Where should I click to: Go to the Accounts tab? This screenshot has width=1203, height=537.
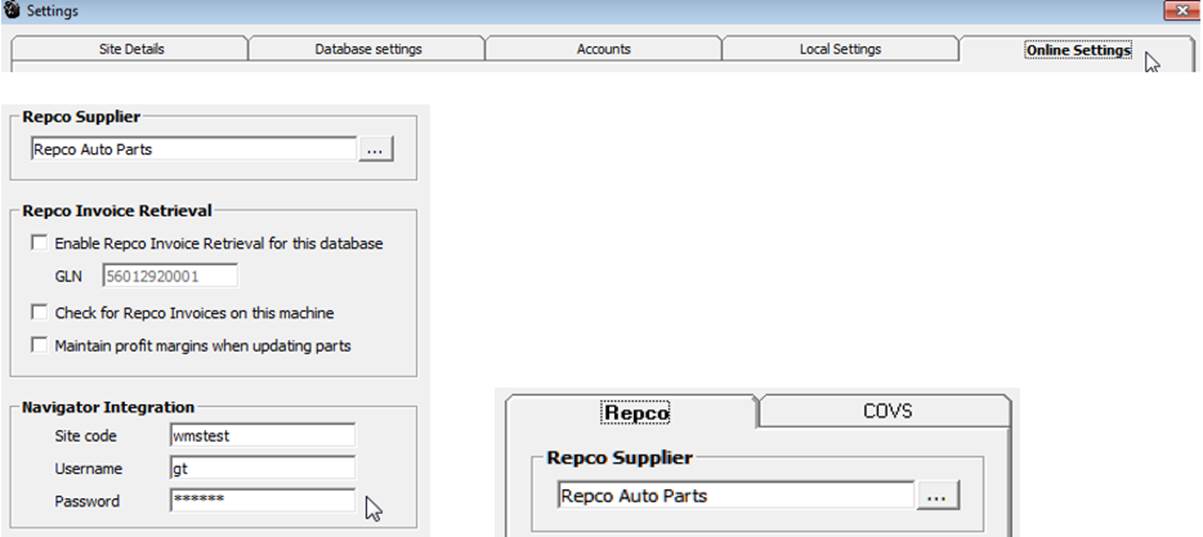(603, 49)
